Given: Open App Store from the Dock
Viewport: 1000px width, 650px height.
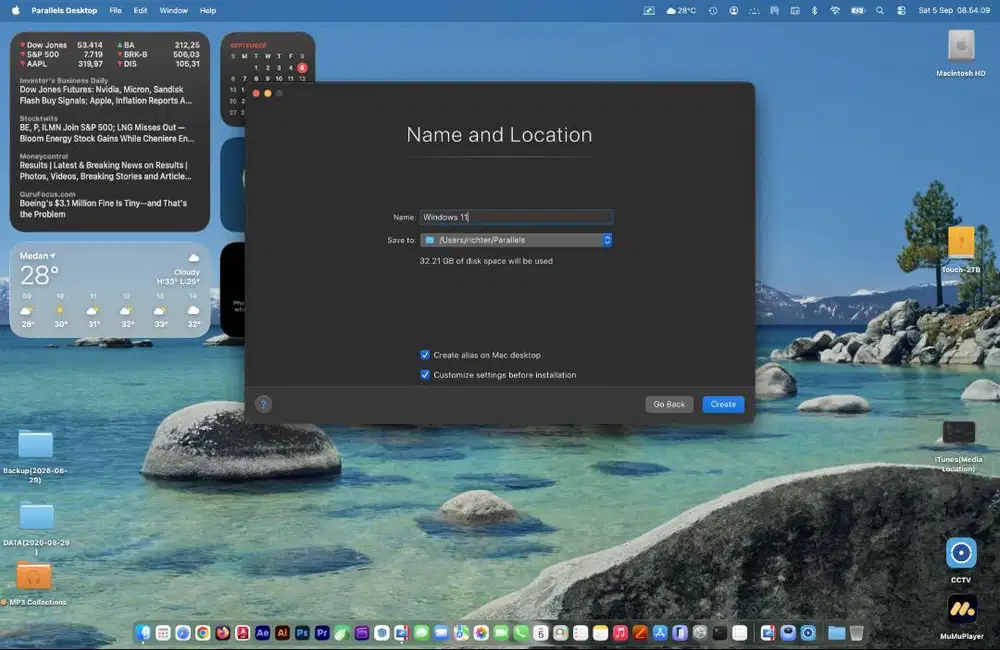Looking at the screenshot, I should tap(660, 633).
